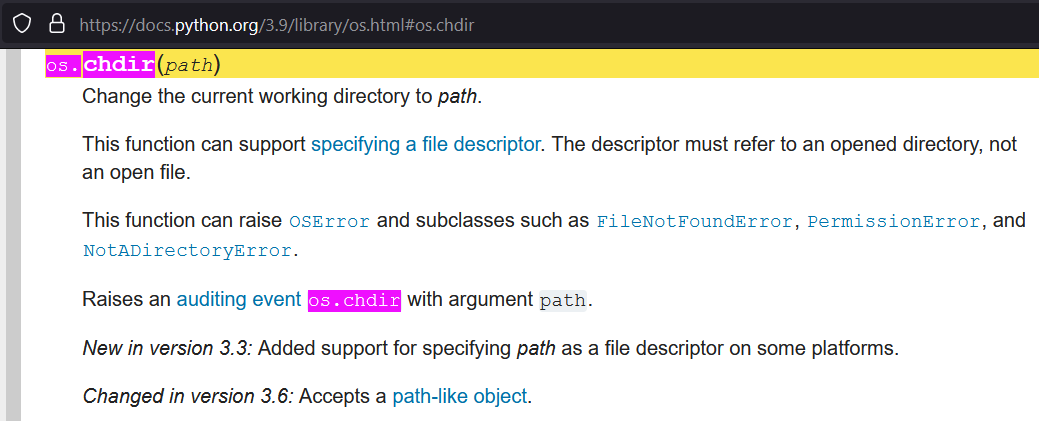
Task: Click the empty yellow area of the highlighted heading
Action: (620, 66)
